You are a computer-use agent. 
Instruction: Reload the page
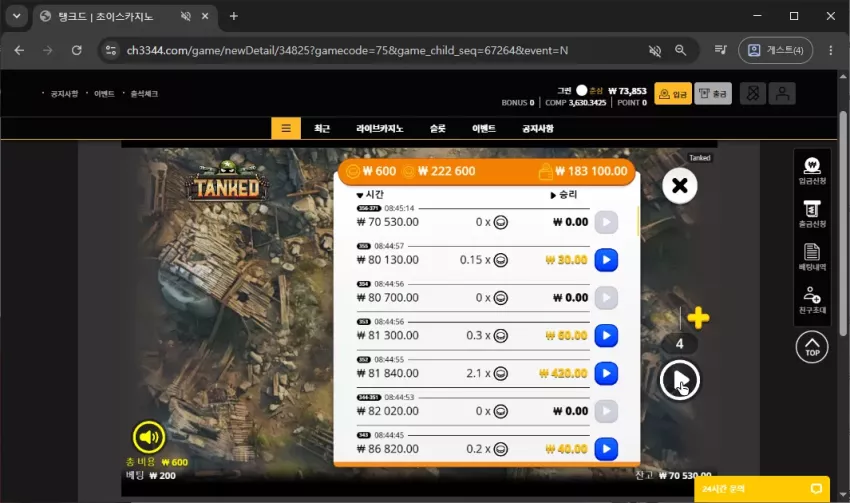[76, 50]
